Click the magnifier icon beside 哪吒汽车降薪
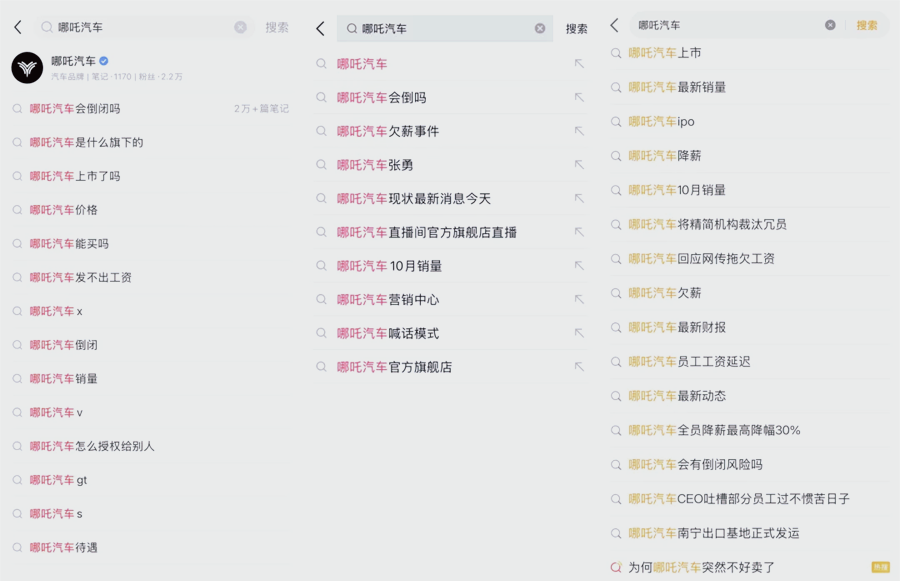The image size is (900, 581). (x=616, y=156)
